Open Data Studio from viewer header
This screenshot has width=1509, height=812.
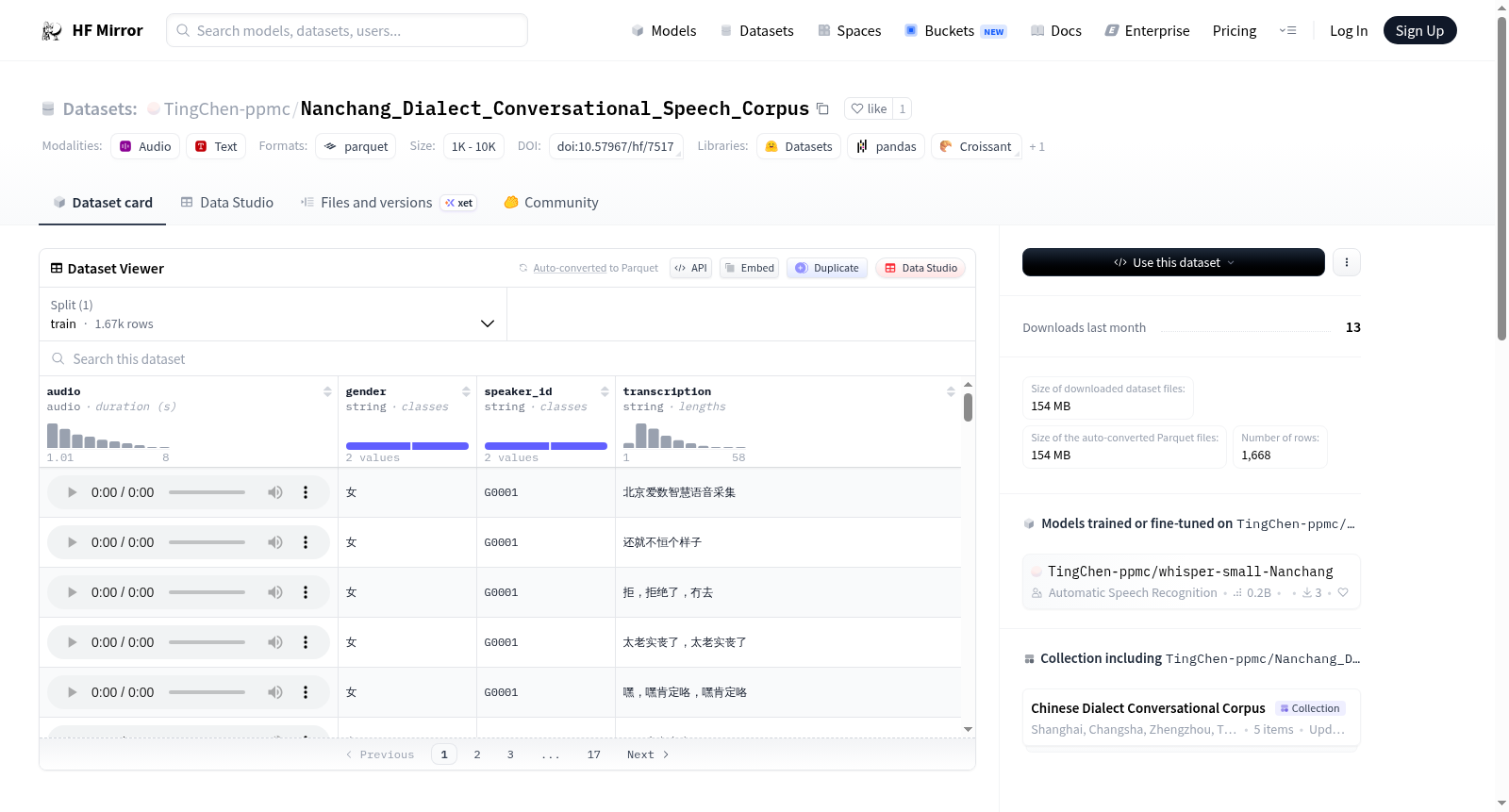pyautogui.click(x=920, y=268)
